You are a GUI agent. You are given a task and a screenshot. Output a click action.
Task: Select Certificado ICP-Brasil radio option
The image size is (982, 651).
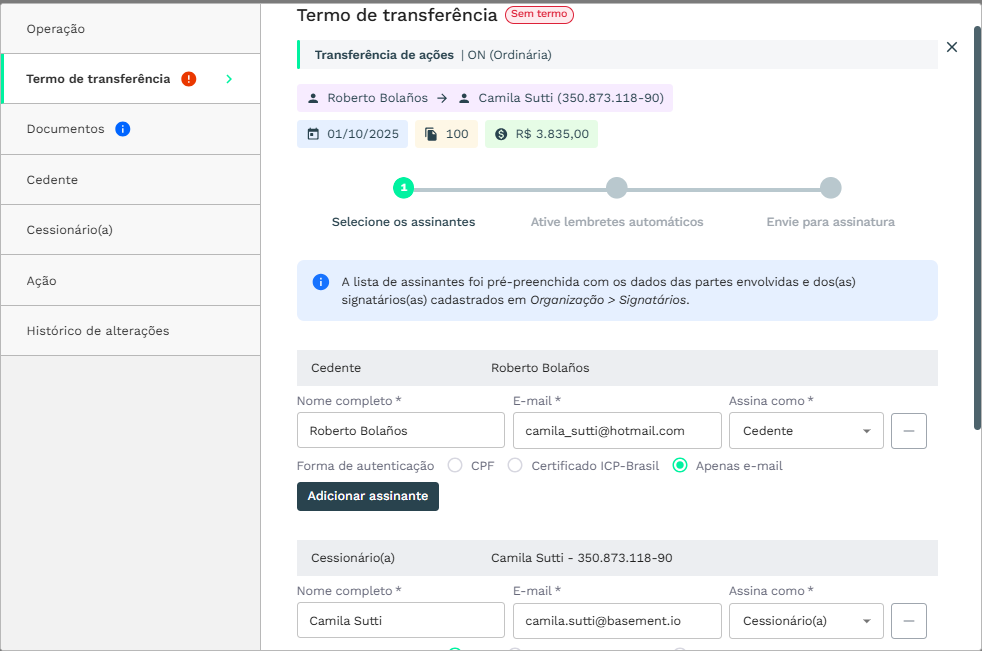pos(515,465)
